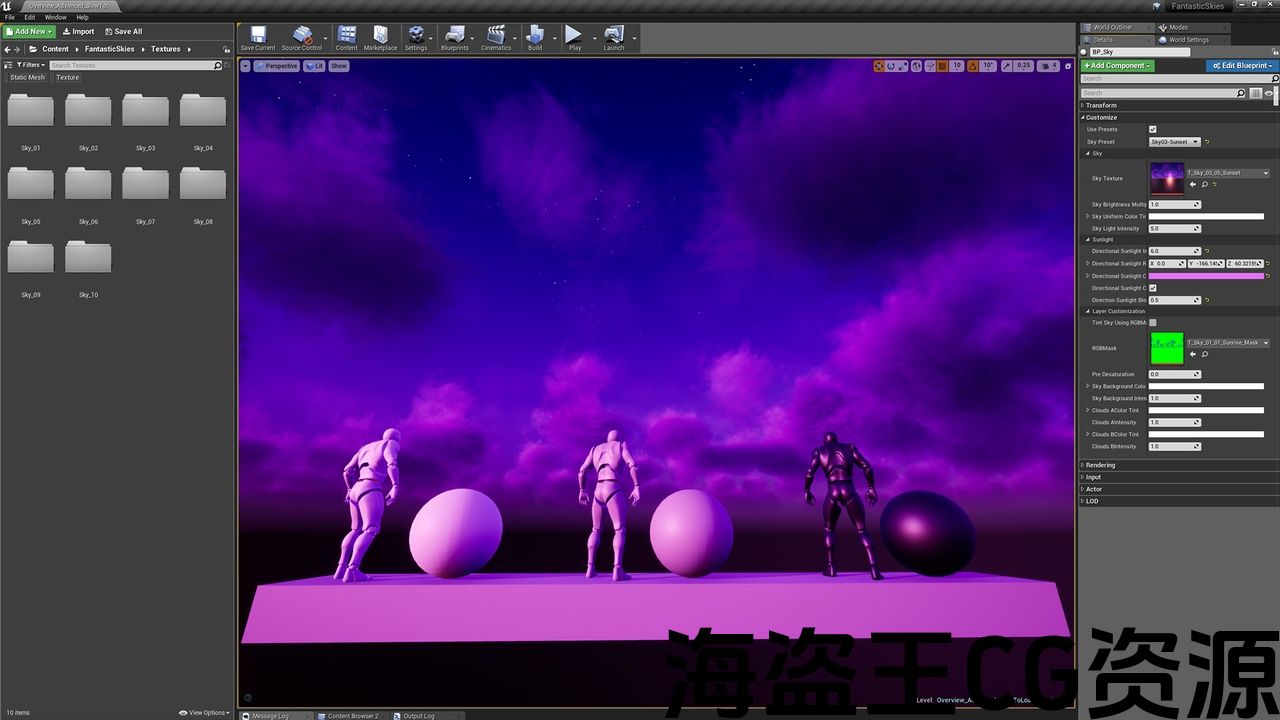Expand the Rendering section
Viewport: 1280px width, 720px height.
pos(1100,465)
